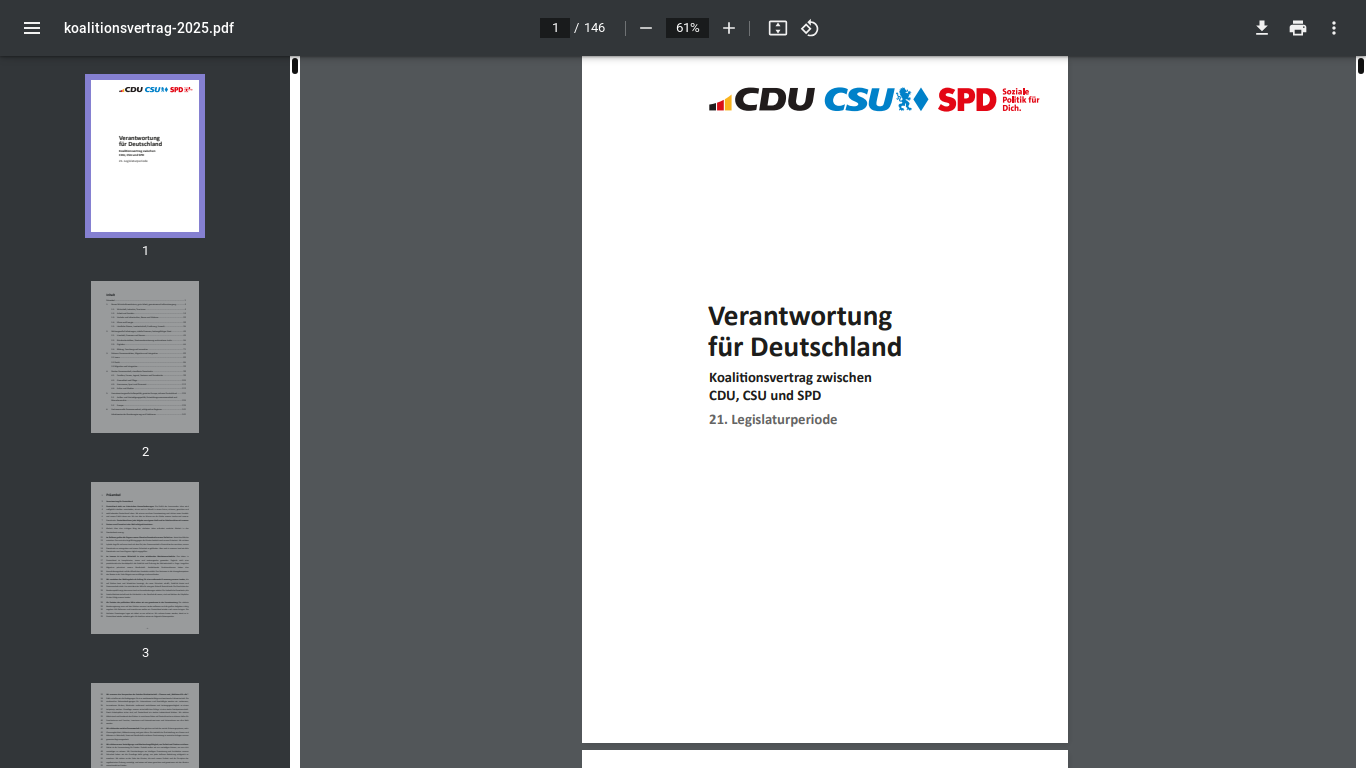
Task: Open the more actions menu
Action: point(1334,28)
